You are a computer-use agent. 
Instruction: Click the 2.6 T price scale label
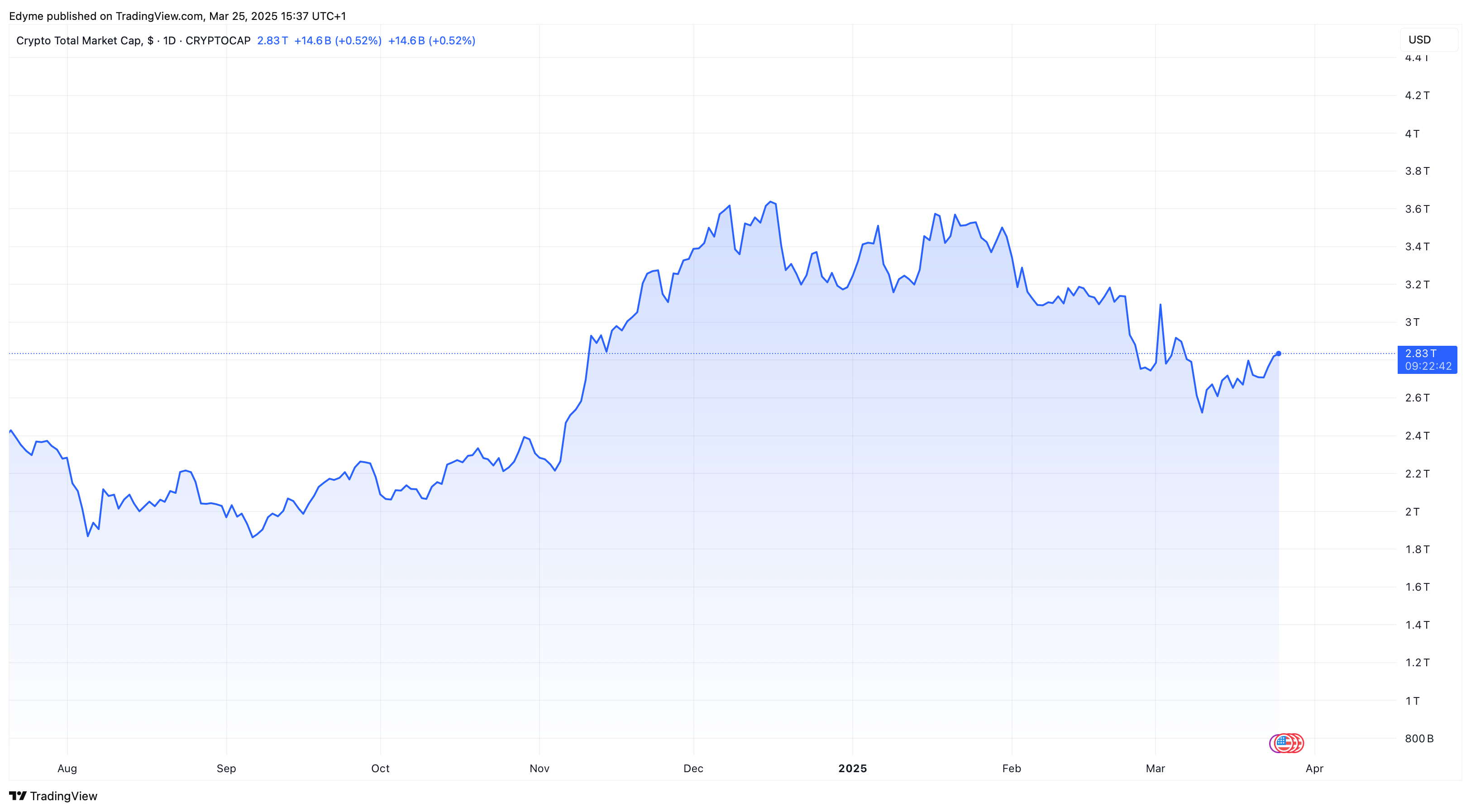tap(1417, 397)
